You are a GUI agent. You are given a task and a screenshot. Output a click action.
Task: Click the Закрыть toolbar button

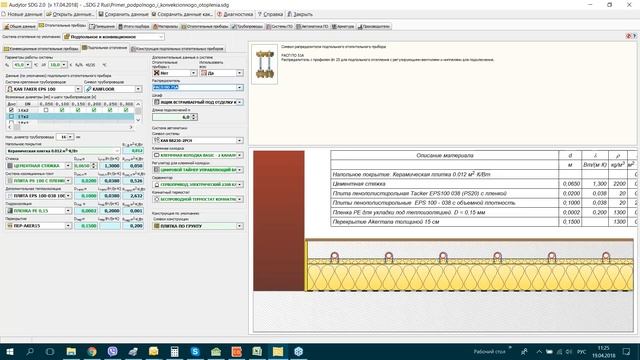pos(300,14)
